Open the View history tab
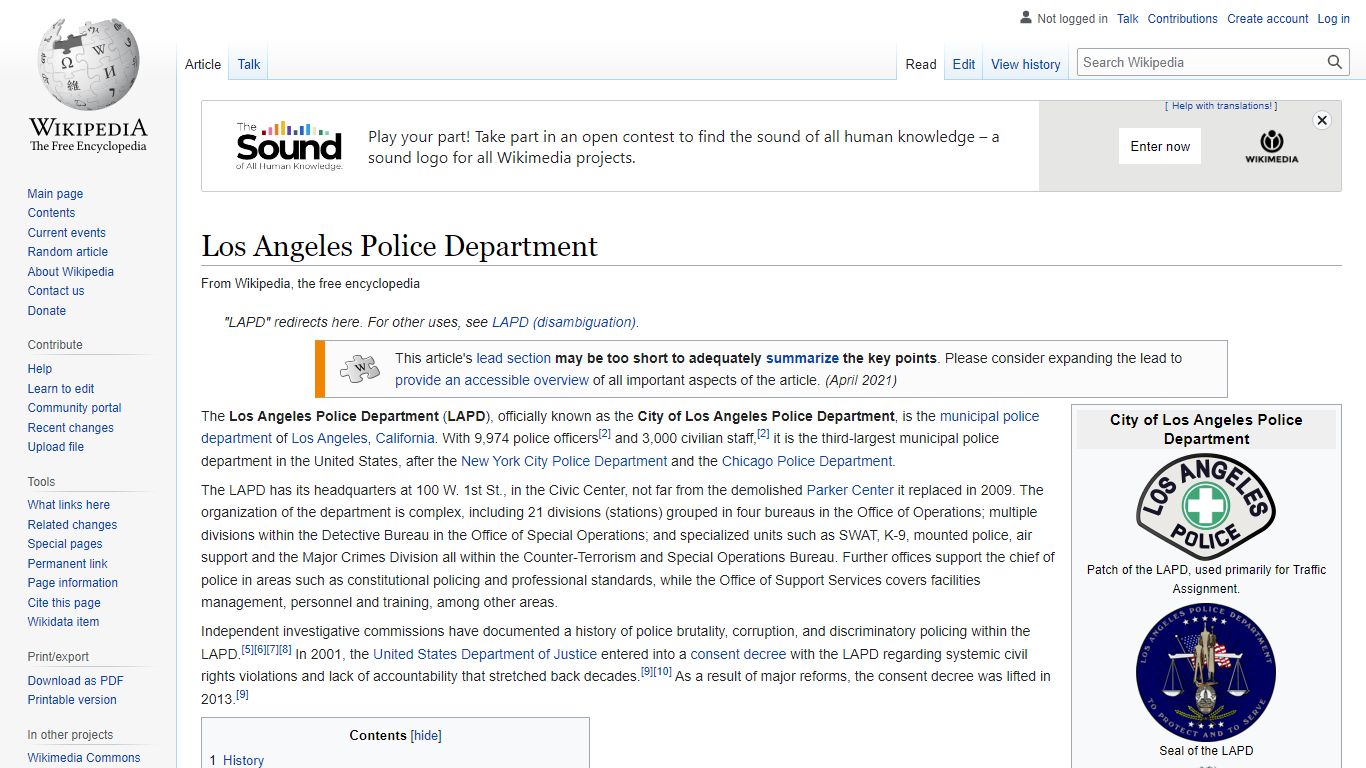 (x=1026, y=64)
